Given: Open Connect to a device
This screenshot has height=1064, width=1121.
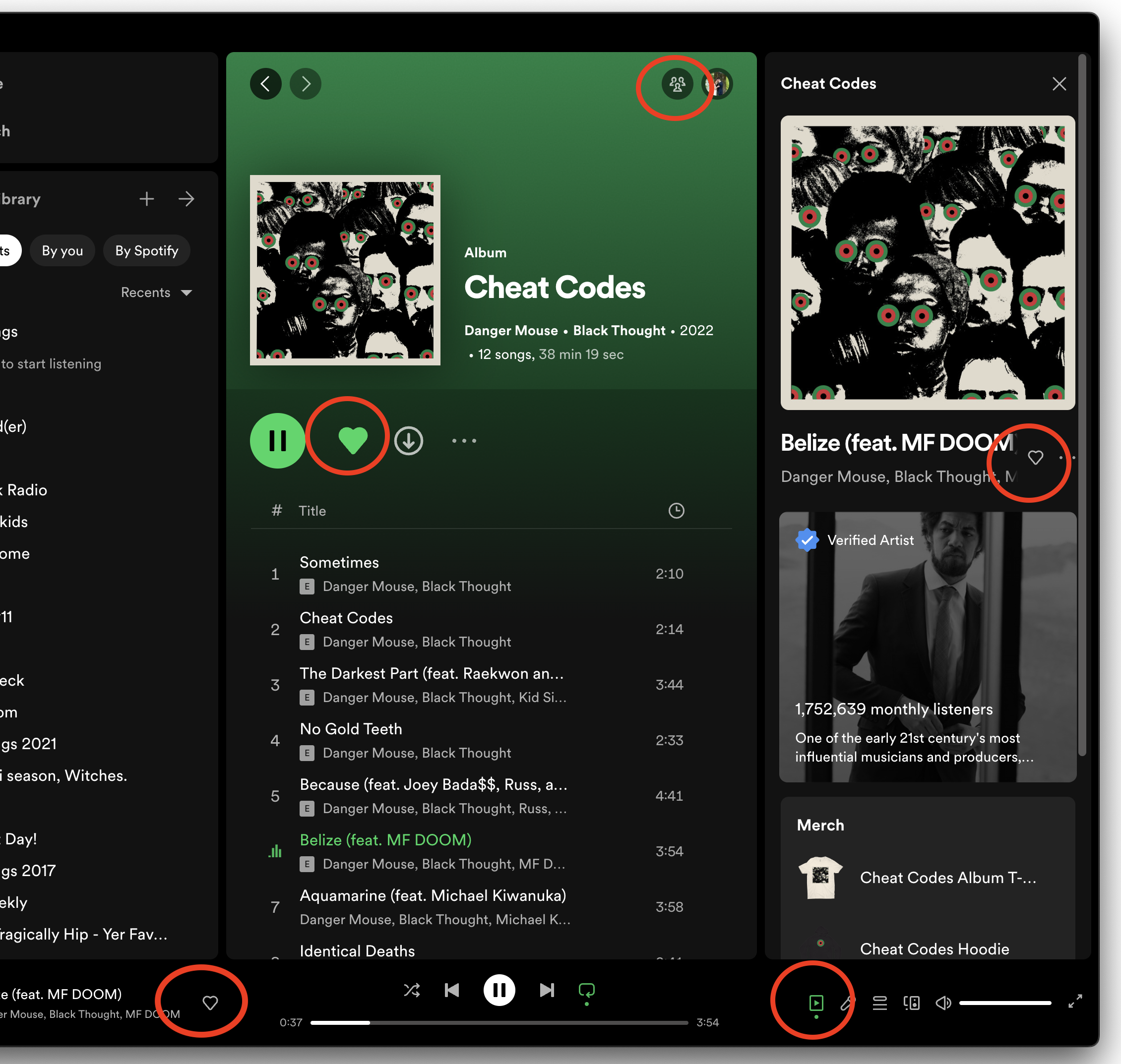Looking at the screenshot, I should click(911, 1003).
